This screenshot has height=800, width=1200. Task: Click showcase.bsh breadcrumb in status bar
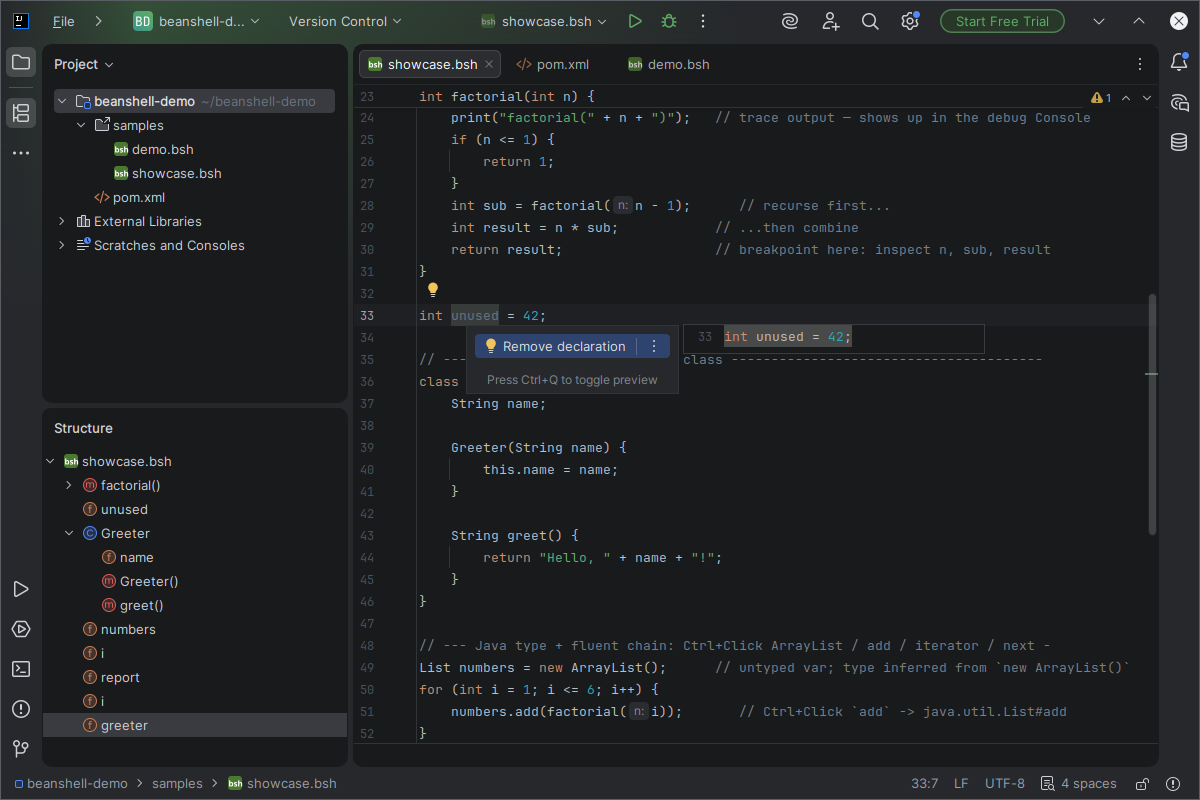[x=282, y=784]
